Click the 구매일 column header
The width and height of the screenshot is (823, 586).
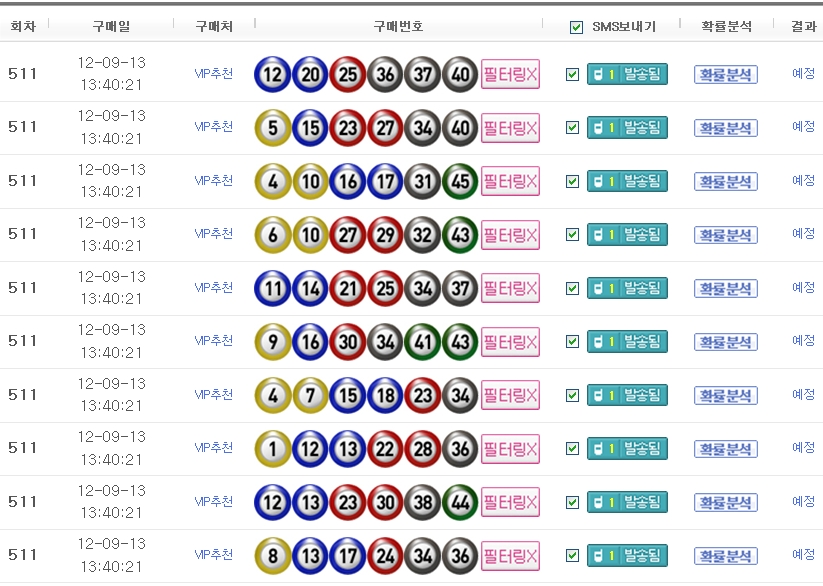coord(111,26)
